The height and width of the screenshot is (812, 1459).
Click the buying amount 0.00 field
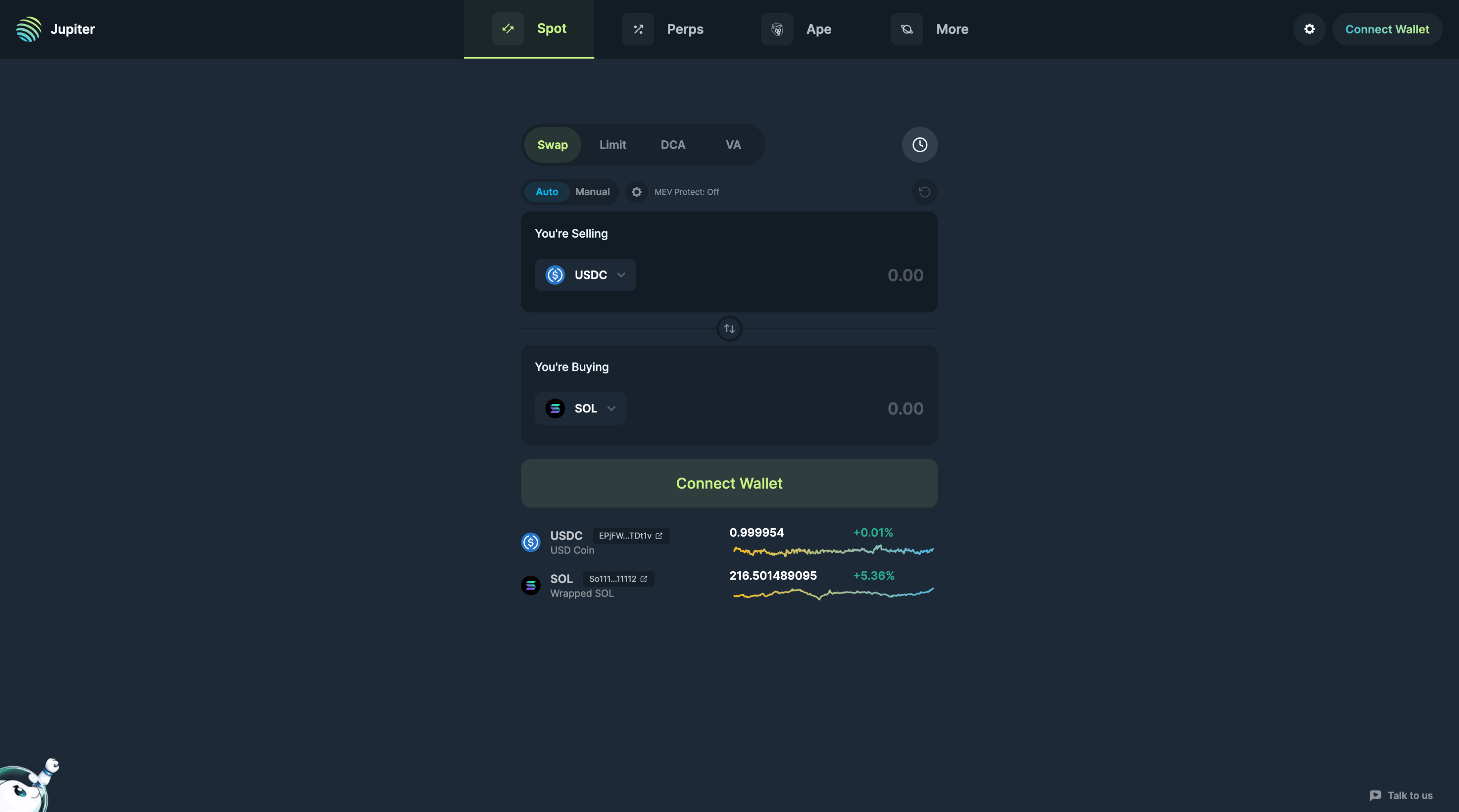[905, 409]
